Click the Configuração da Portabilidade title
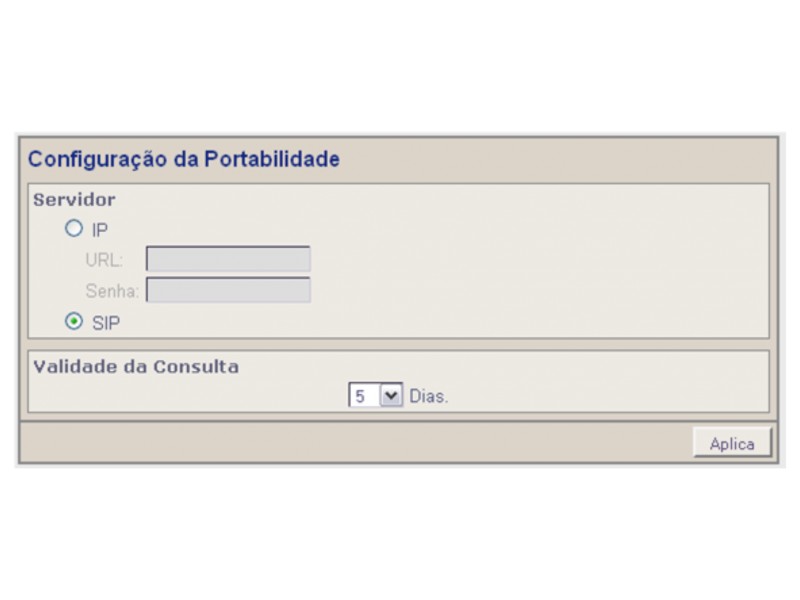The width and height of the screenshot is (800, 600). coord(184,159)
